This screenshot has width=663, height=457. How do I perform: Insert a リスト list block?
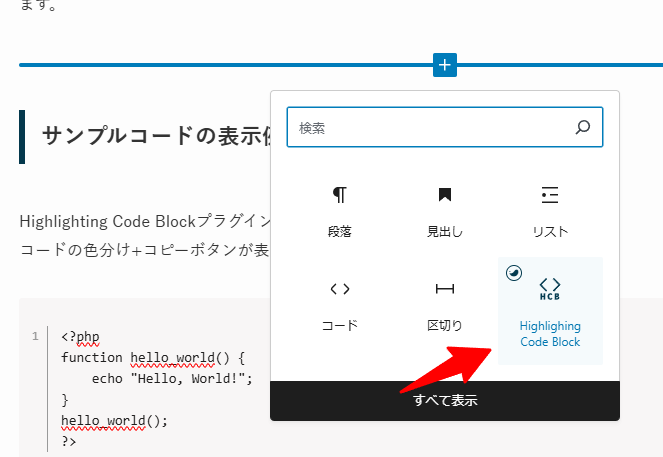[x=550, y=212]
